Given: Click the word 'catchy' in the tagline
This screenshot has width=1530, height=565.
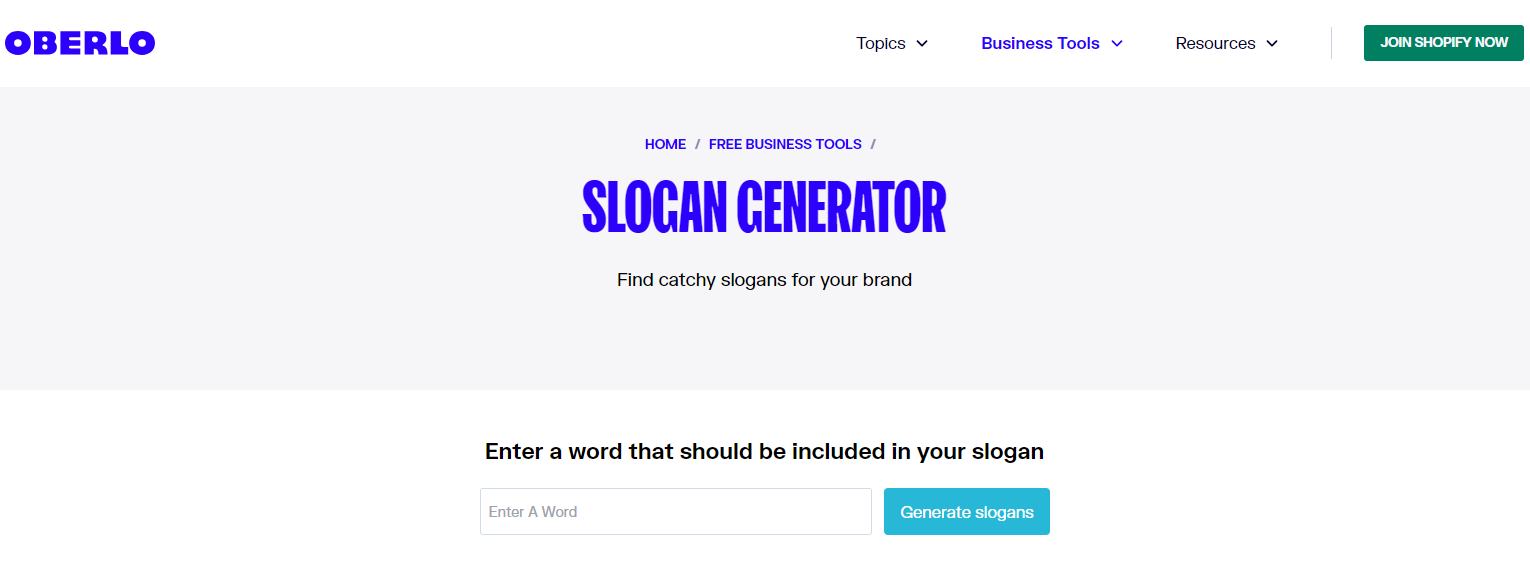Looking at the screenshot, I should click(687, 280).
